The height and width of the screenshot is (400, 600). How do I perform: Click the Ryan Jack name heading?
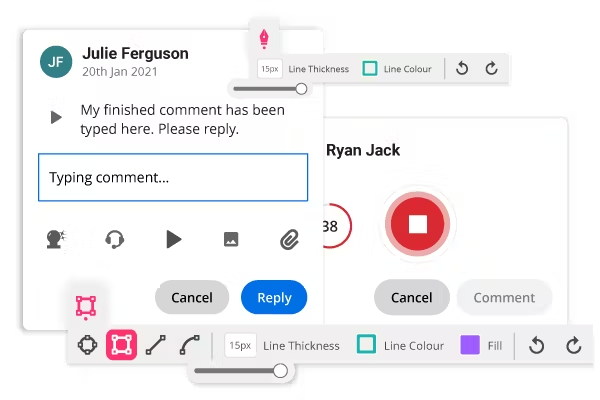[x=363, y=150]
